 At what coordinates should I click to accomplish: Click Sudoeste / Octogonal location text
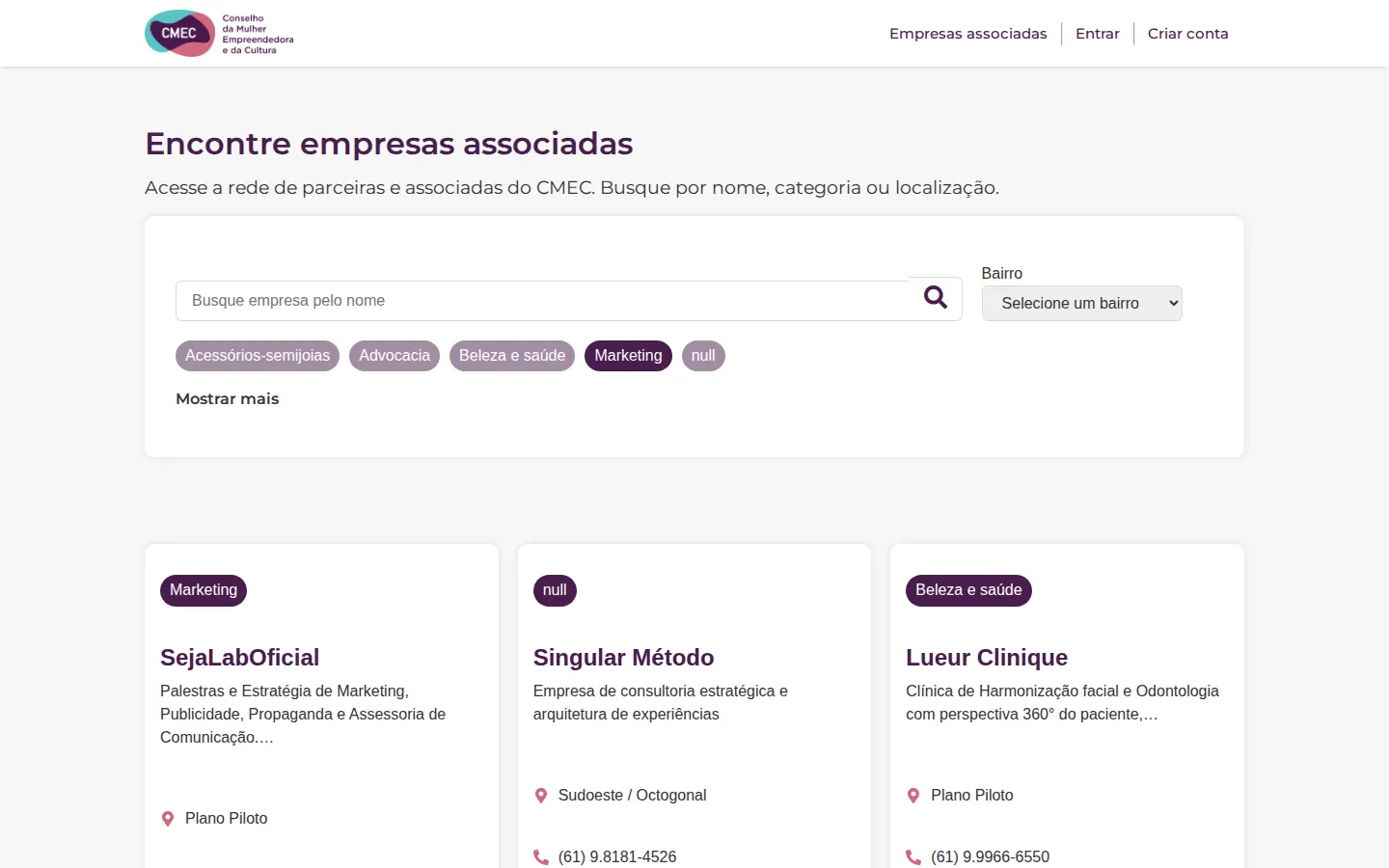point(632,796)
